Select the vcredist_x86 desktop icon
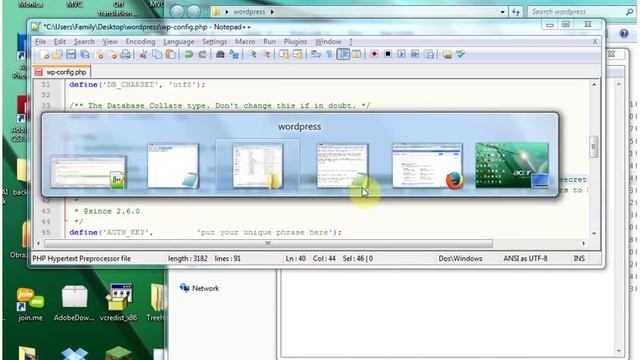 pyautogui.click(x=118, y=302)
